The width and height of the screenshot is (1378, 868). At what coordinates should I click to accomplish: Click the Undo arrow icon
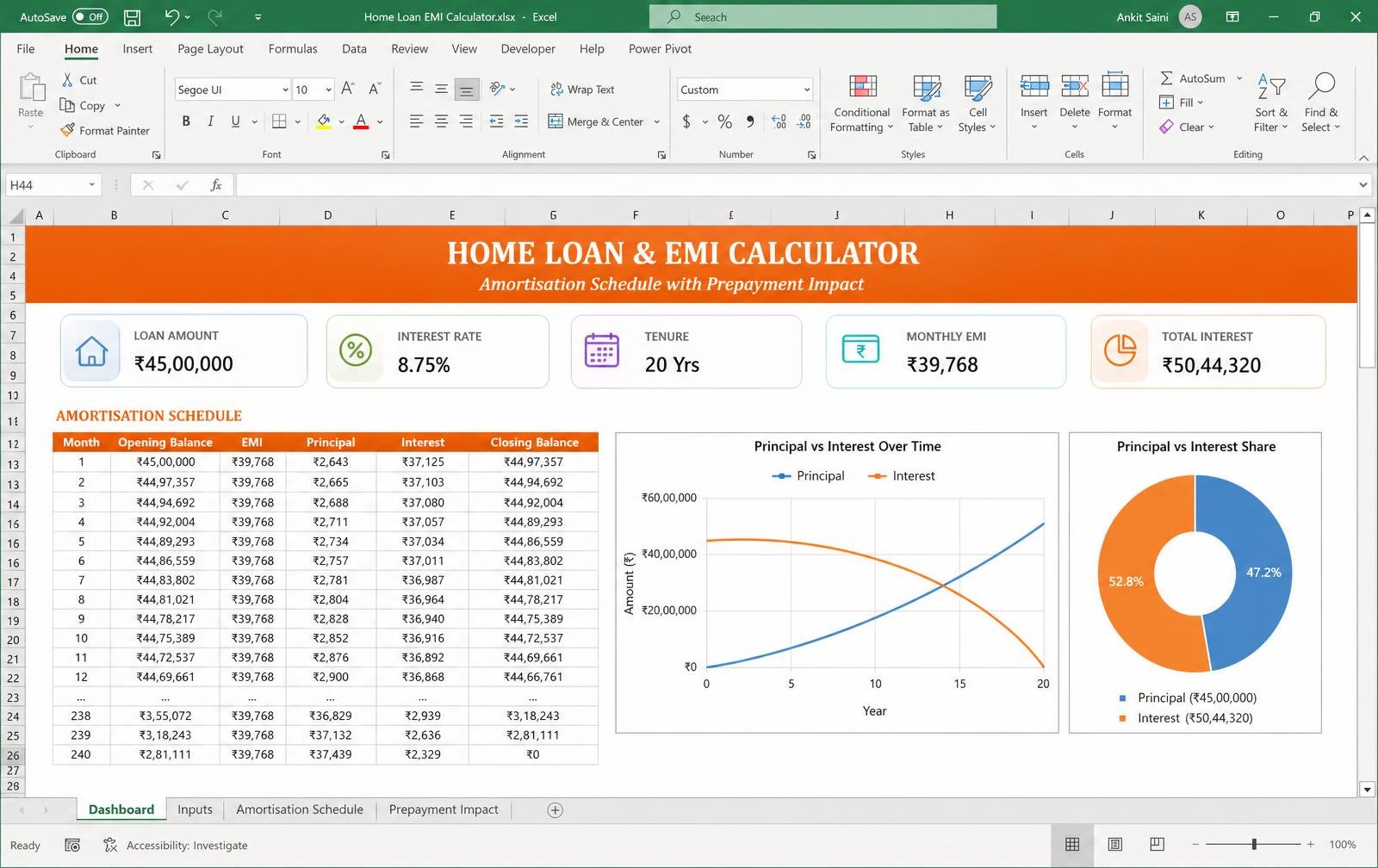172,16
